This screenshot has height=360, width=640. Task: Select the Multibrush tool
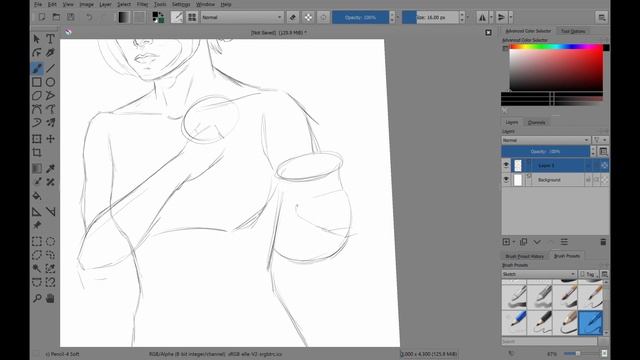point(50,122)
